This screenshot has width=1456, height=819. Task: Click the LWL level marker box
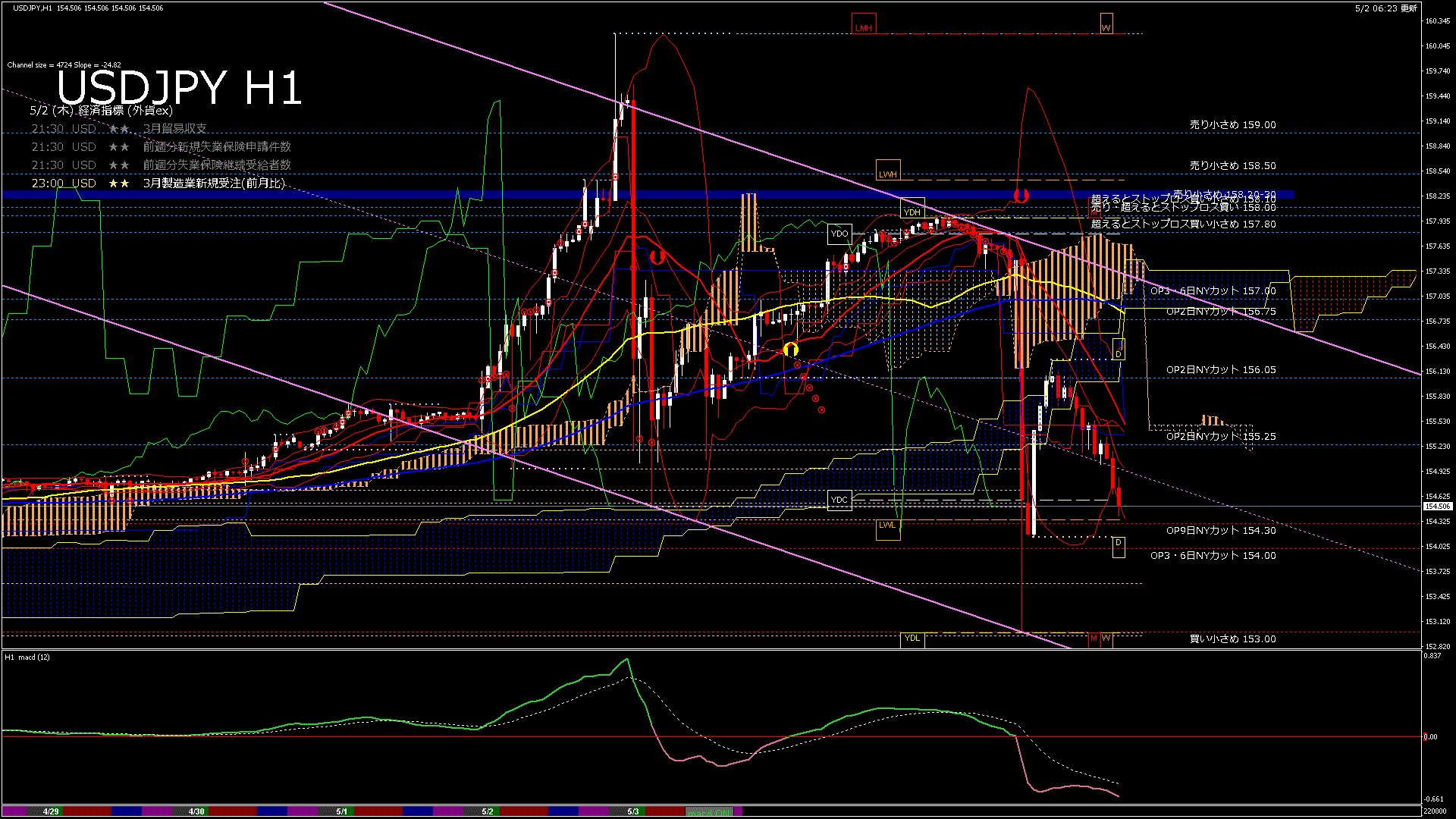(x=888, y=529)
